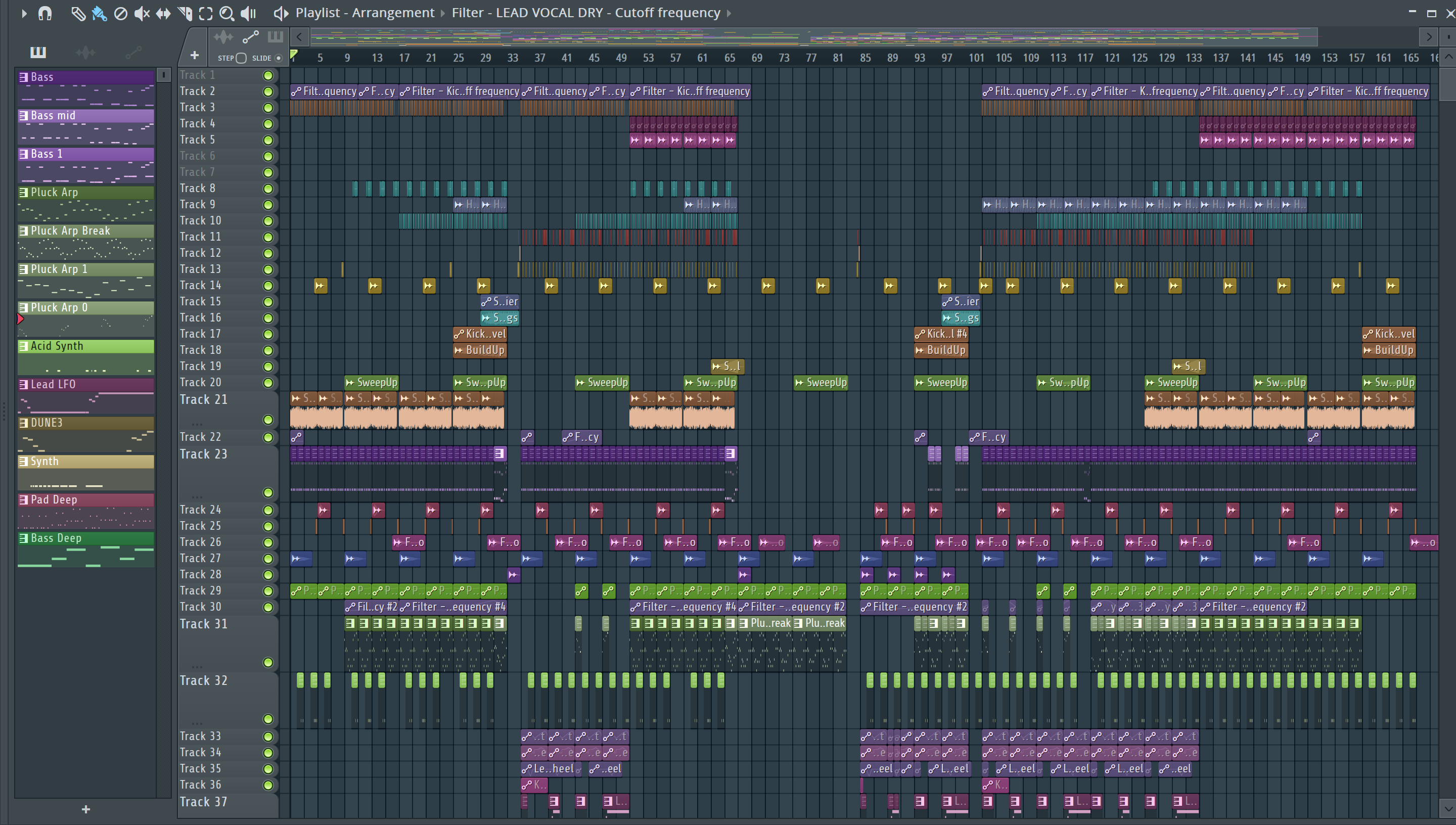Click the picker panel scroll handle
Viewport: 1456px width, 825px height.
pyautogui.click(x=163, y=75)
